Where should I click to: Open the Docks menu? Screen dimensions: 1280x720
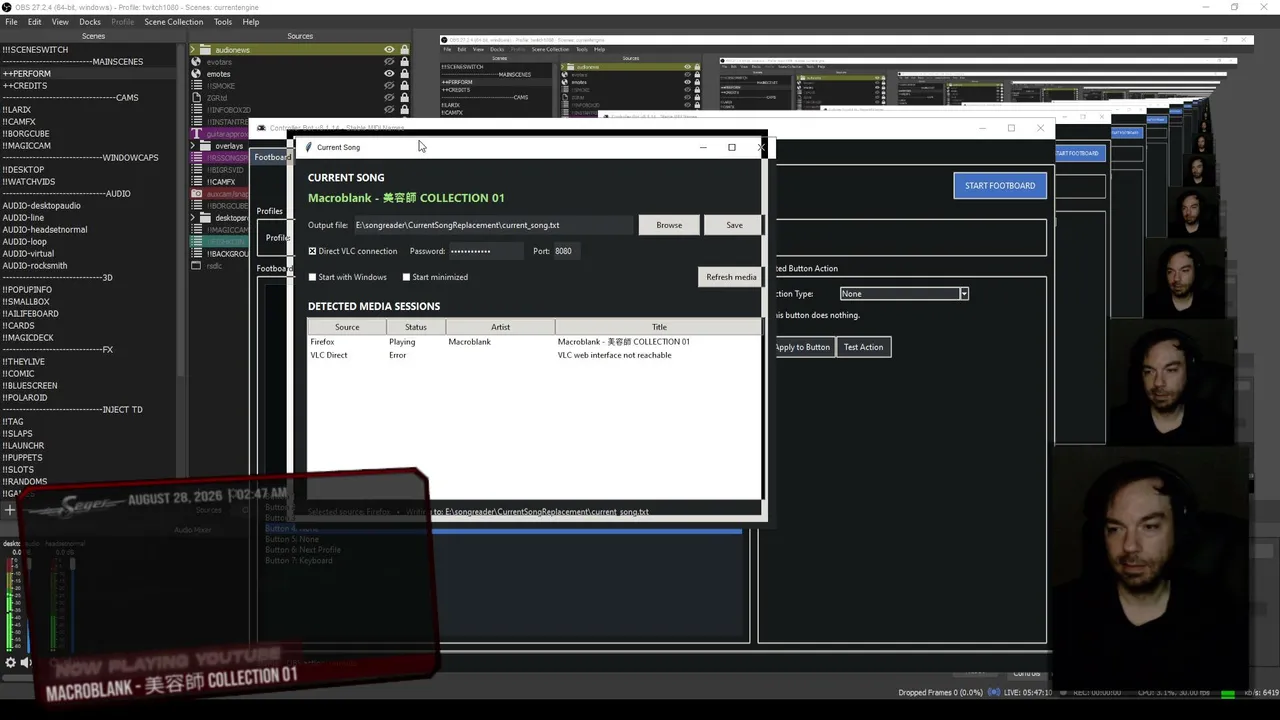coord(90,22)
